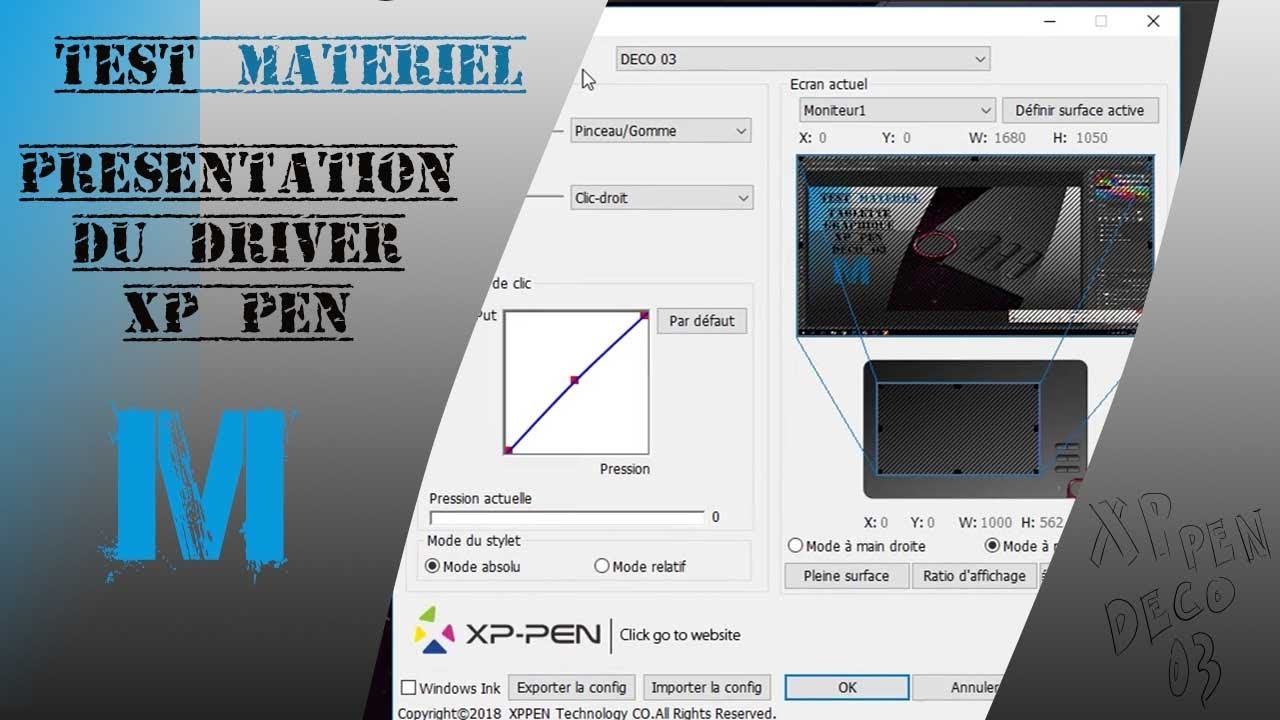Click the 'Click go to website' link
Image resolution: width=1280 pixels, height=720 pixels.
[680, 635]
